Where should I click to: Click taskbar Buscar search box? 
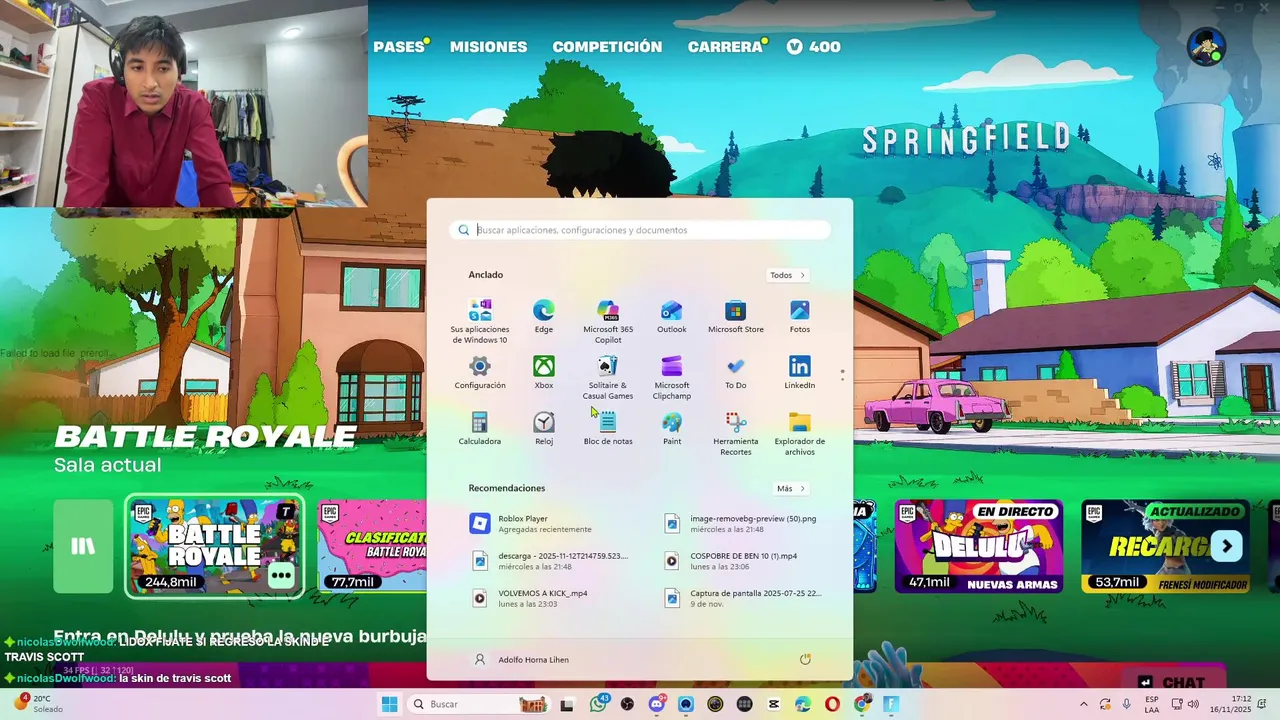pyautogui.click(x=478, y=704)
